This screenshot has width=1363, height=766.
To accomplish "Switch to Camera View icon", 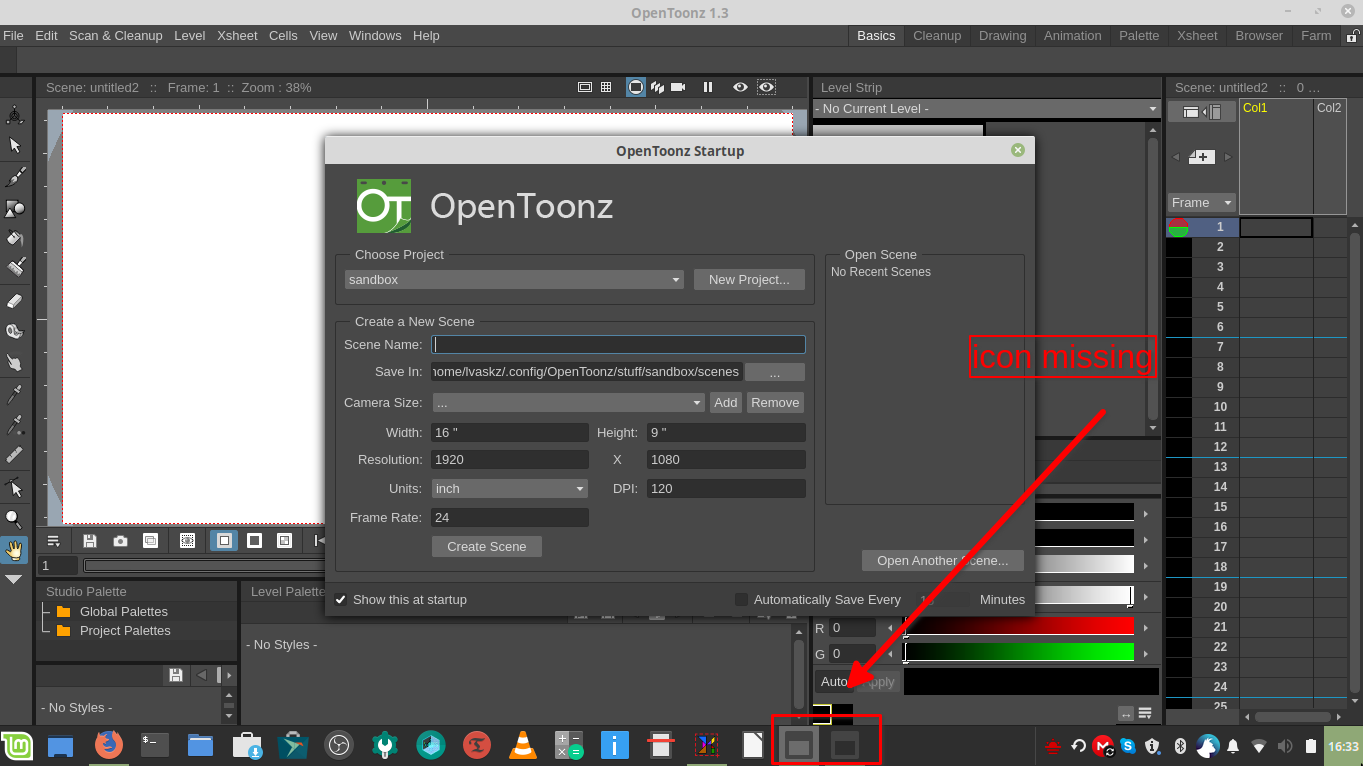I will [x=678, y=87].
